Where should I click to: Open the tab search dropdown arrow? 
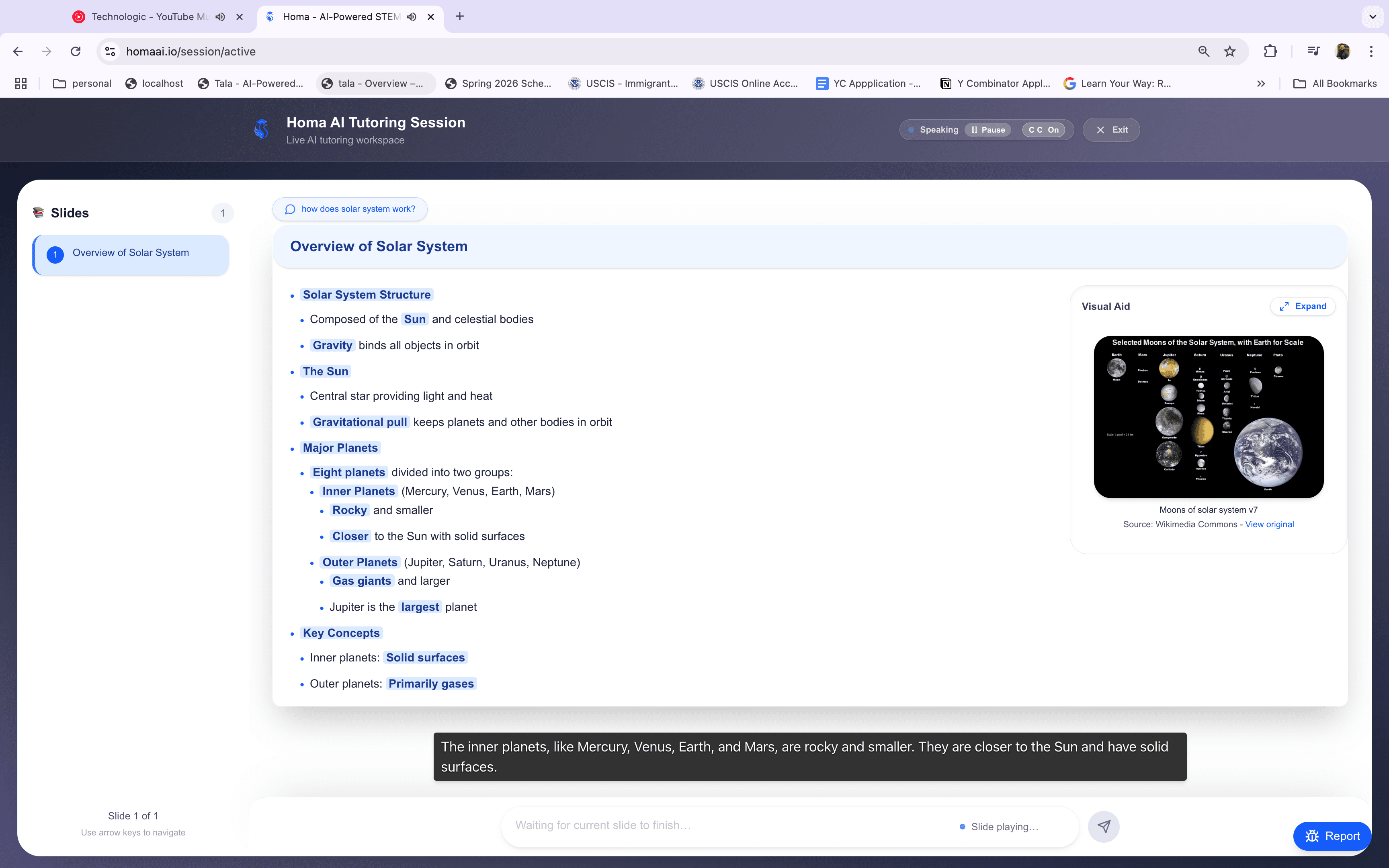[1372, 16]
